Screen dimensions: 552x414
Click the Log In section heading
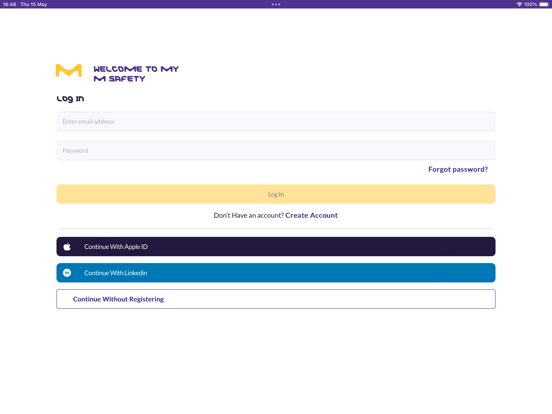[x=70, y=99]
